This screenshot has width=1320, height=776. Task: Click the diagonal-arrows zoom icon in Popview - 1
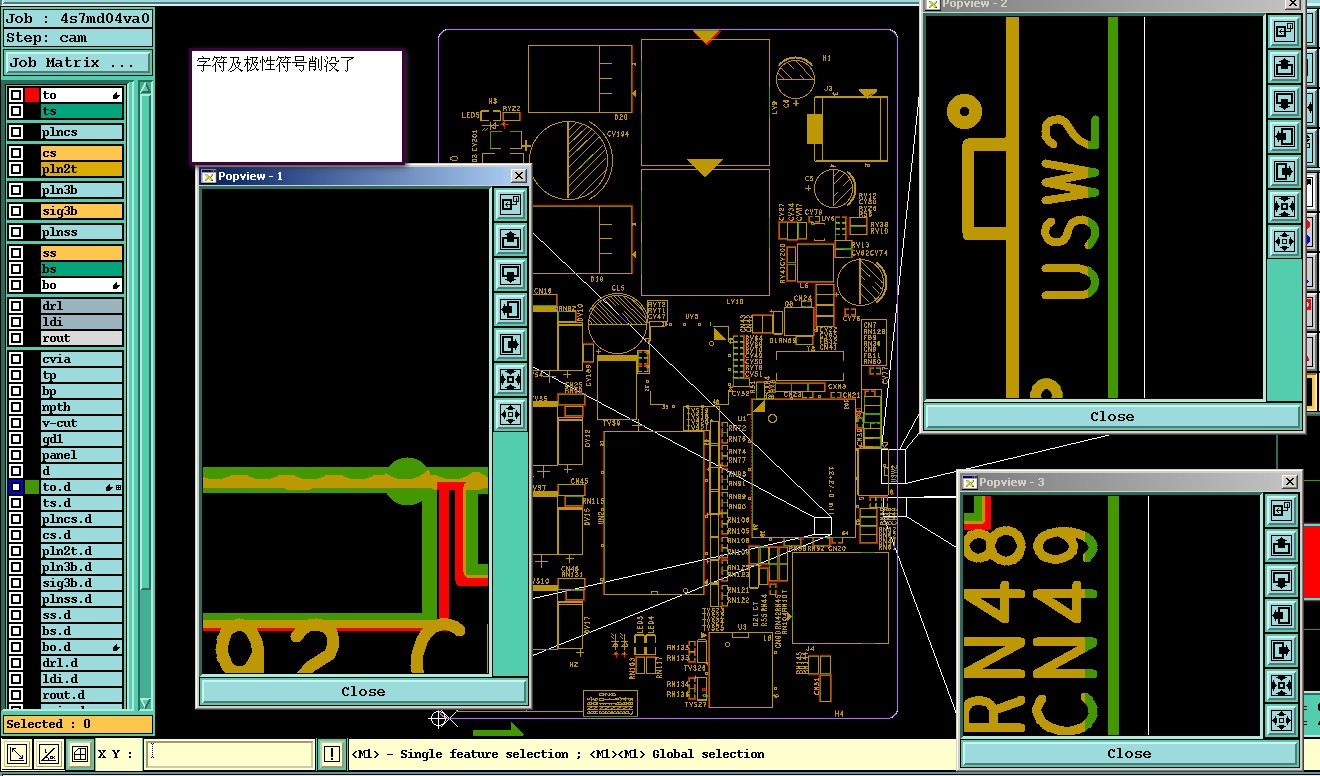(x=511, y=380)
